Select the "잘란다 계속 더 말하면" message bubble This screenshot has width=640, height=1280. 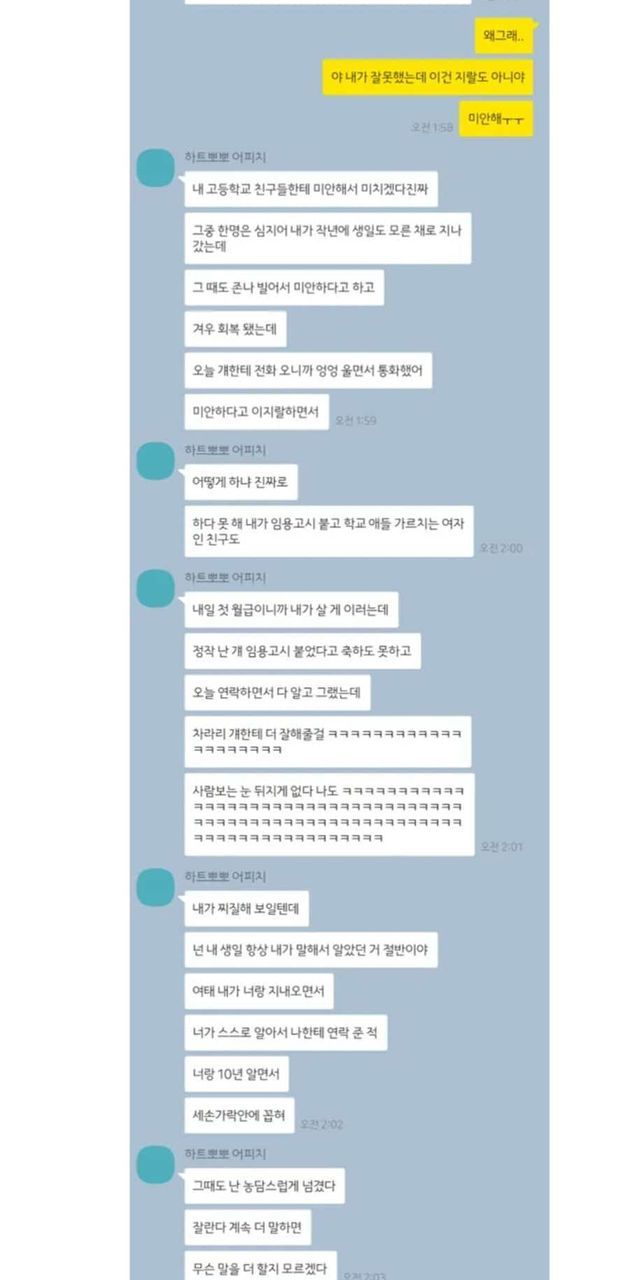click(x=248, y=1227)
